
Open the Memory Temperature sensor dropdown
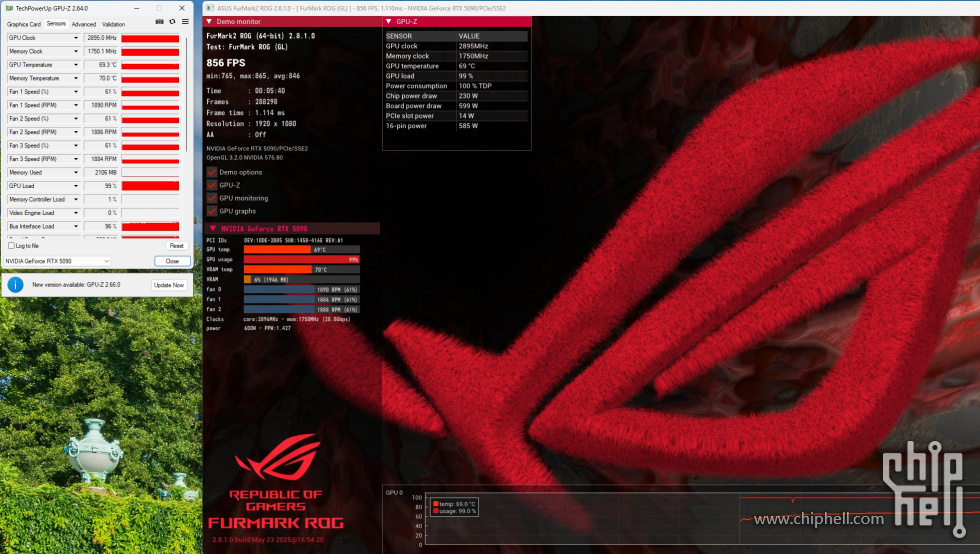point(76,78)
